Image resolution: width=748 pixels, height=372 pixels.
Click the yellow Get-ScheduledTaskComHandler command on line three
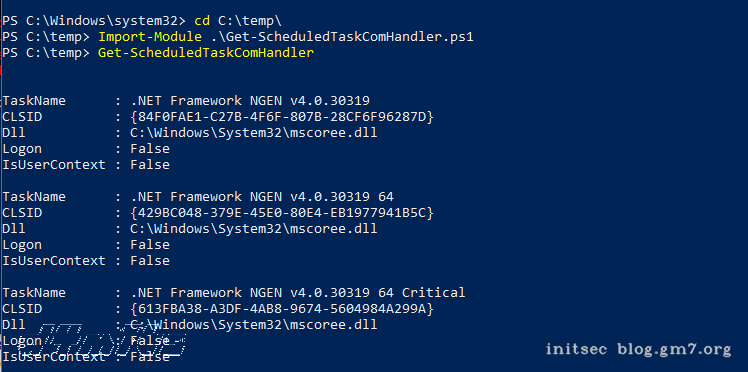tap(206, 53)
